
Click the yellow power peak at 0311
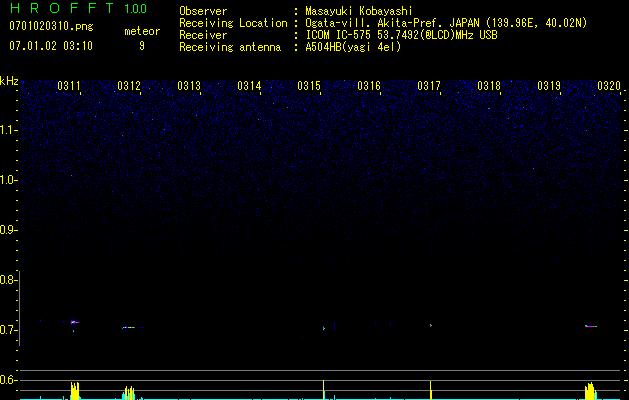75,390
